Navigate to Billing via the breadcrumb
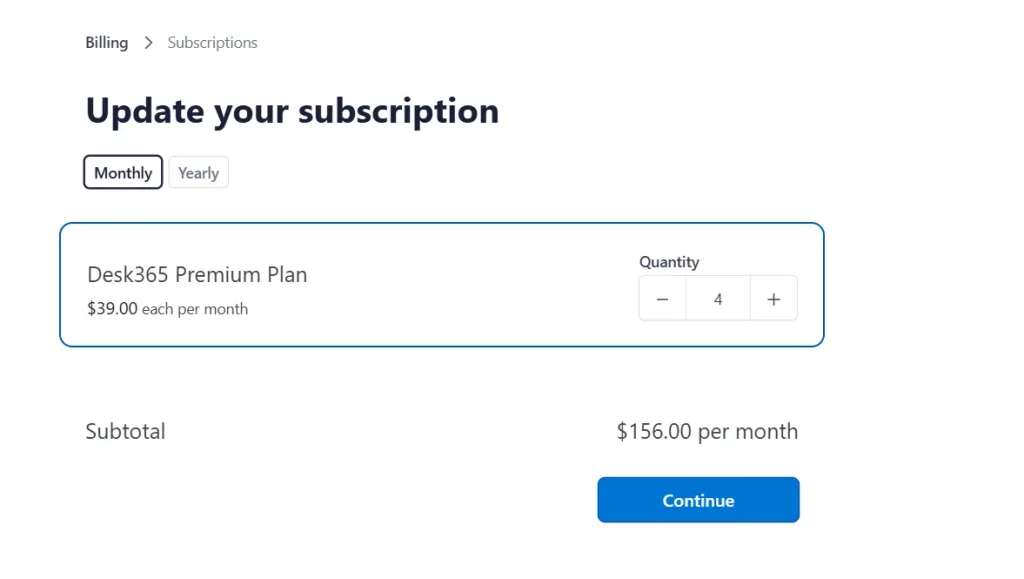1024x579 pixels. pyautogui.click(x=106, y=43)
